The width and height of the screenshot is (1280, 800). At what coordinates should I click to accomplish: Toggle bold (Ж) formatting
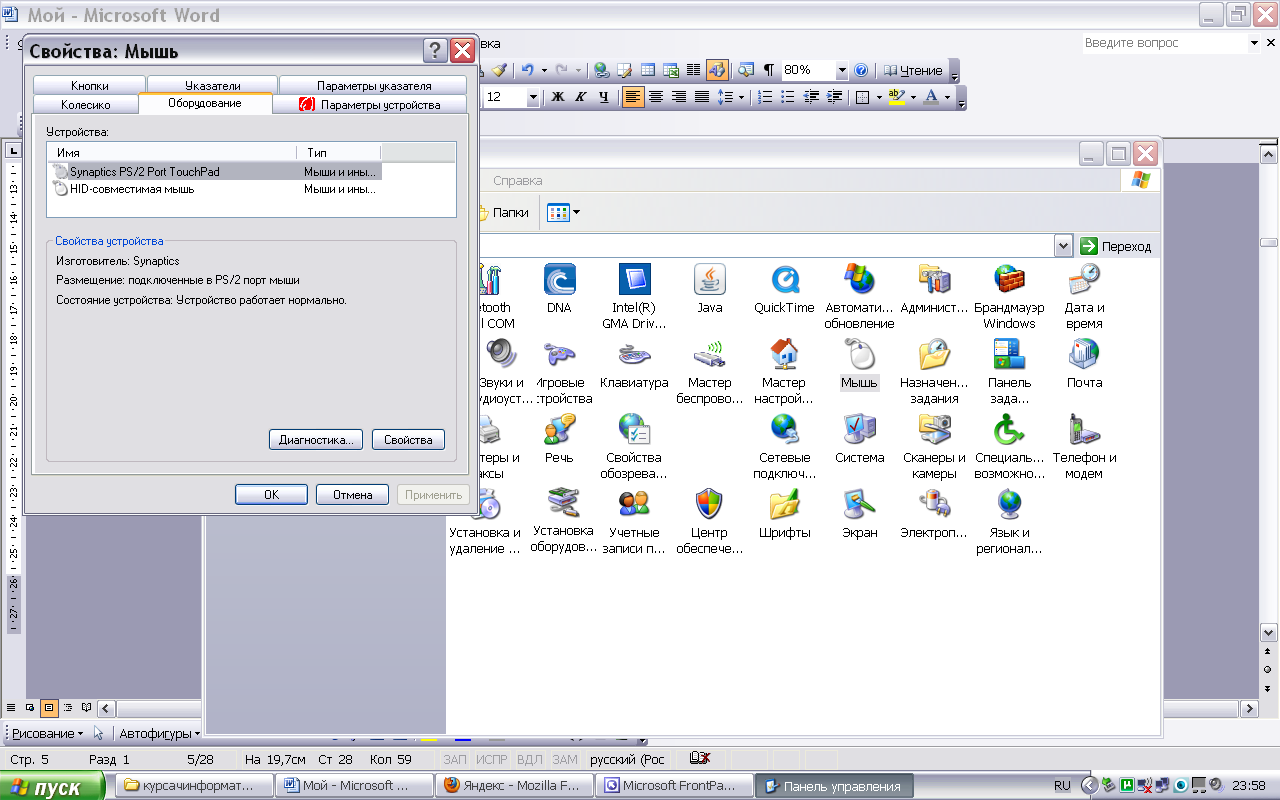tap(558, 97)
